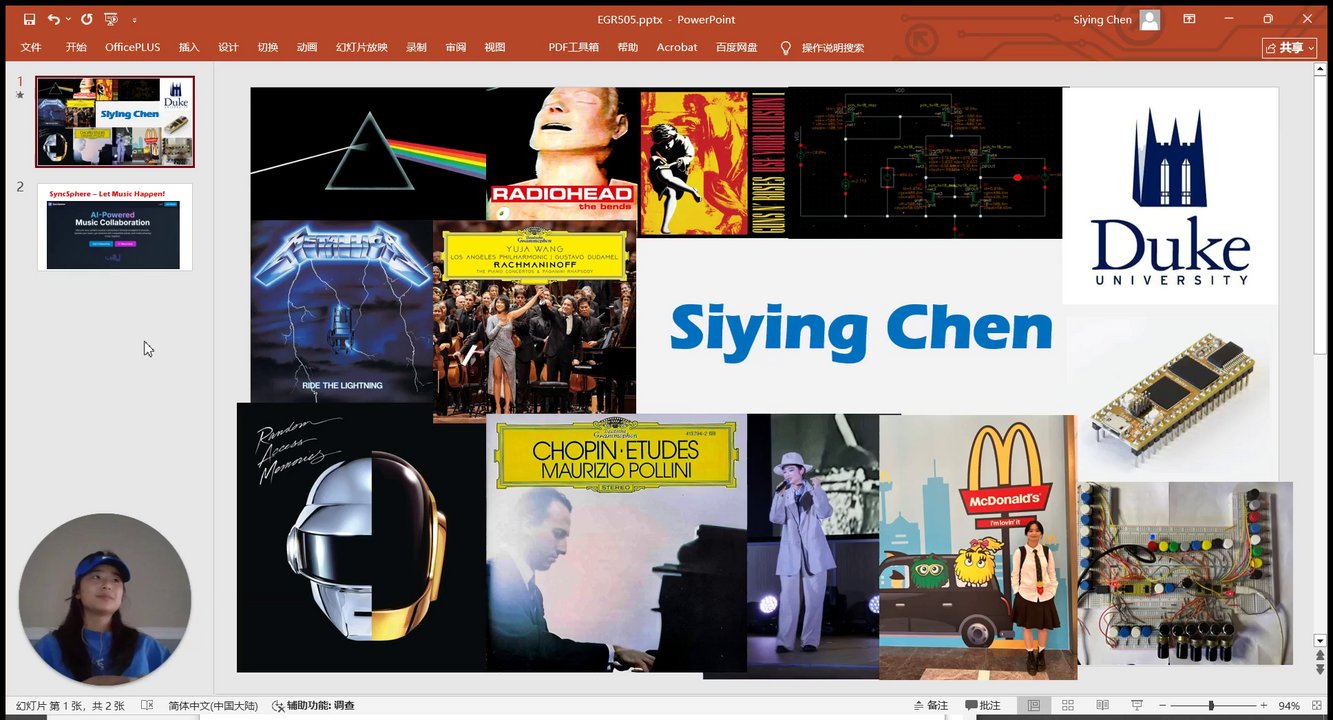Click the vertical scrollbar down arrow

(1321, 640)
